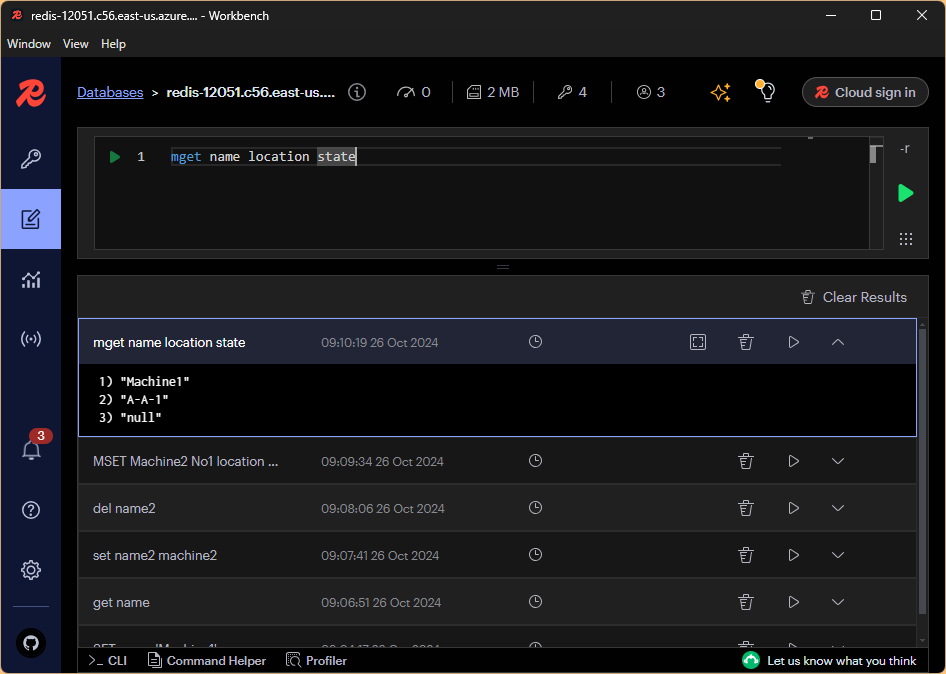Expand the get name result
This screenshot has height=674, width=946.
[837, 602]
